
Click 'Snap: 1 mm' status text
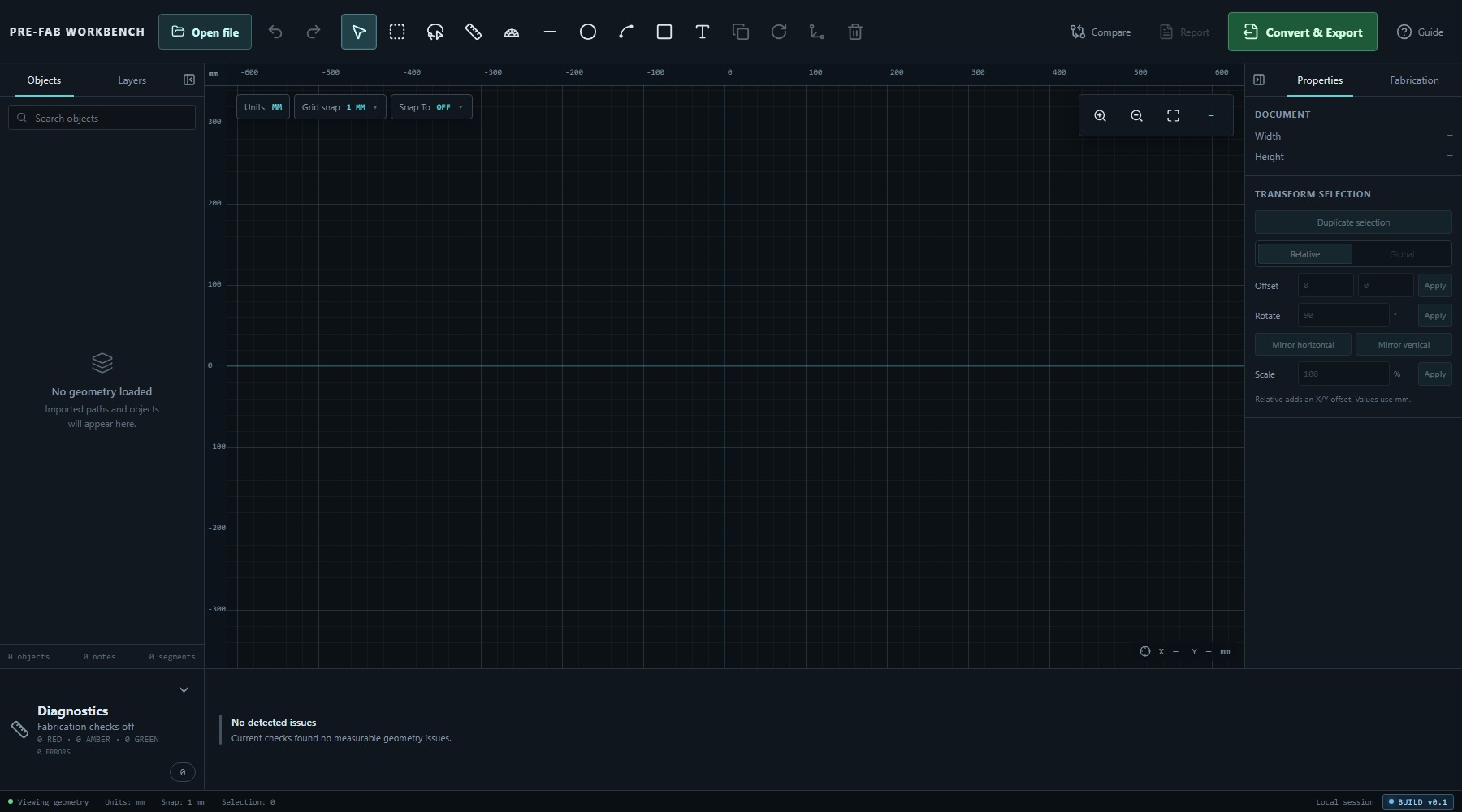click(183, 802)
